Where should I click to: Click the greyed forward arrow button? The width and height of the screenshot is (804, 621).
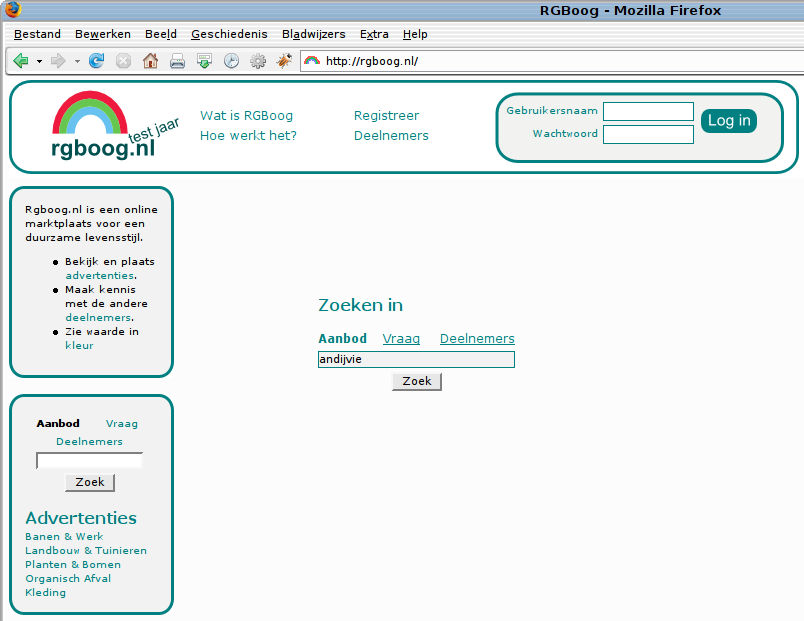[x=58, y=61]
